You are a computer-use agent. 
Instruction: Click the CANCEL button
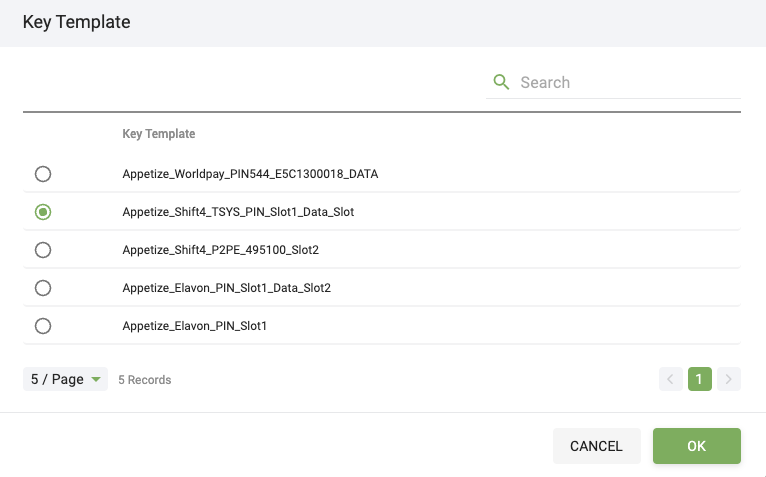596,446
